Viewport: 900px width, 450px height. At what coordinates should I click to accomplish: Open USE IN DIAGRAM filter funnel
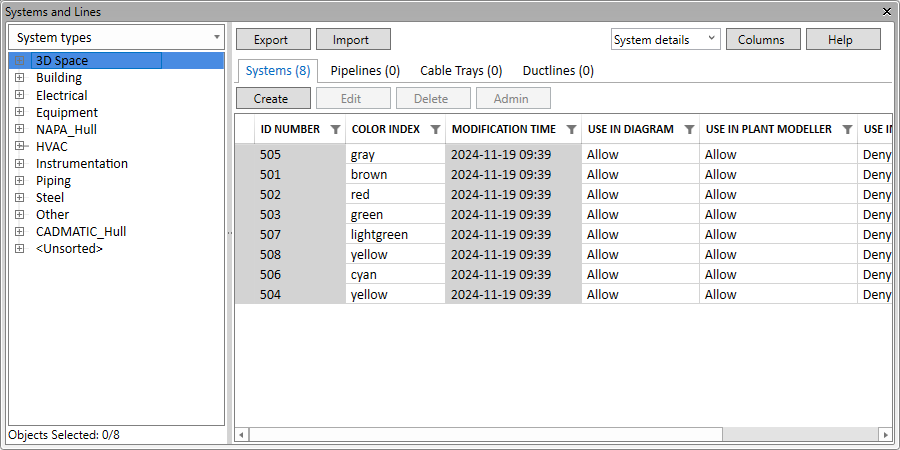pos(689,130)
